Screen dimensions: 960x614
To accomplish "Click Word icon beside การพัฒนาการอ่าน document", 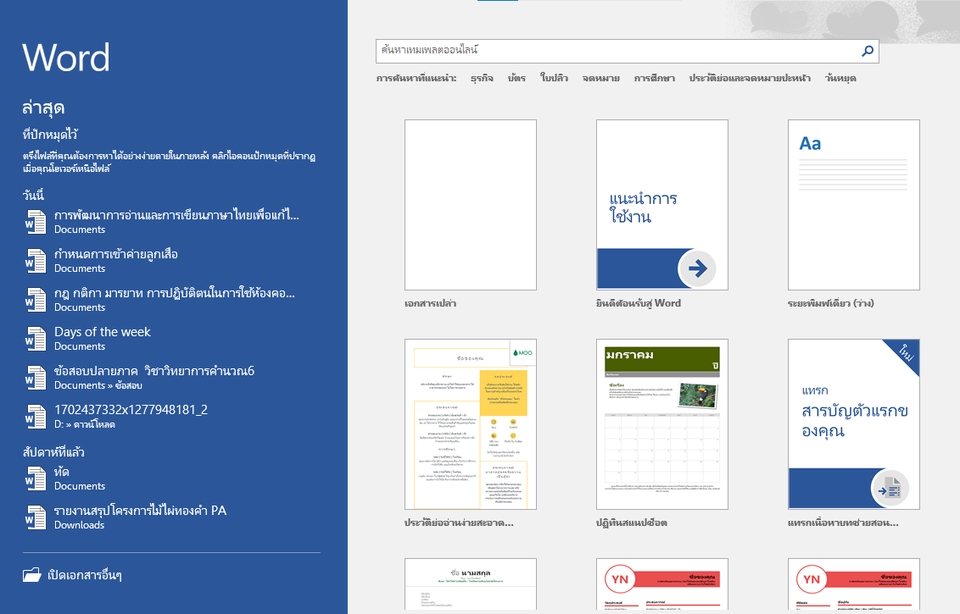I will pyautogui.click(x=35, y=222).
